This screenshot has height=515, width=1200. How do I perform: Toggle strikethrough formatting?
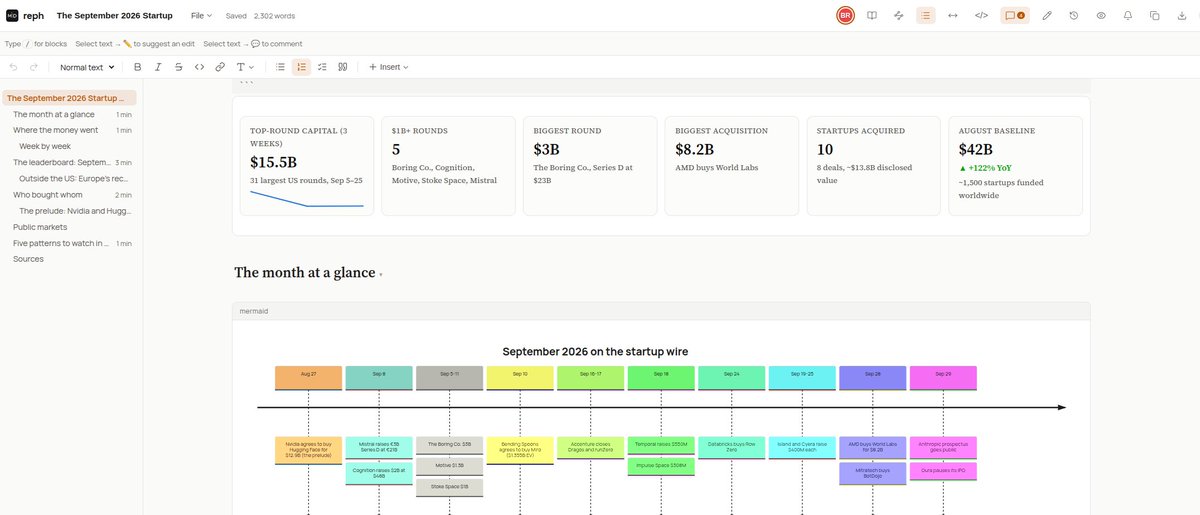pos(178,67)
